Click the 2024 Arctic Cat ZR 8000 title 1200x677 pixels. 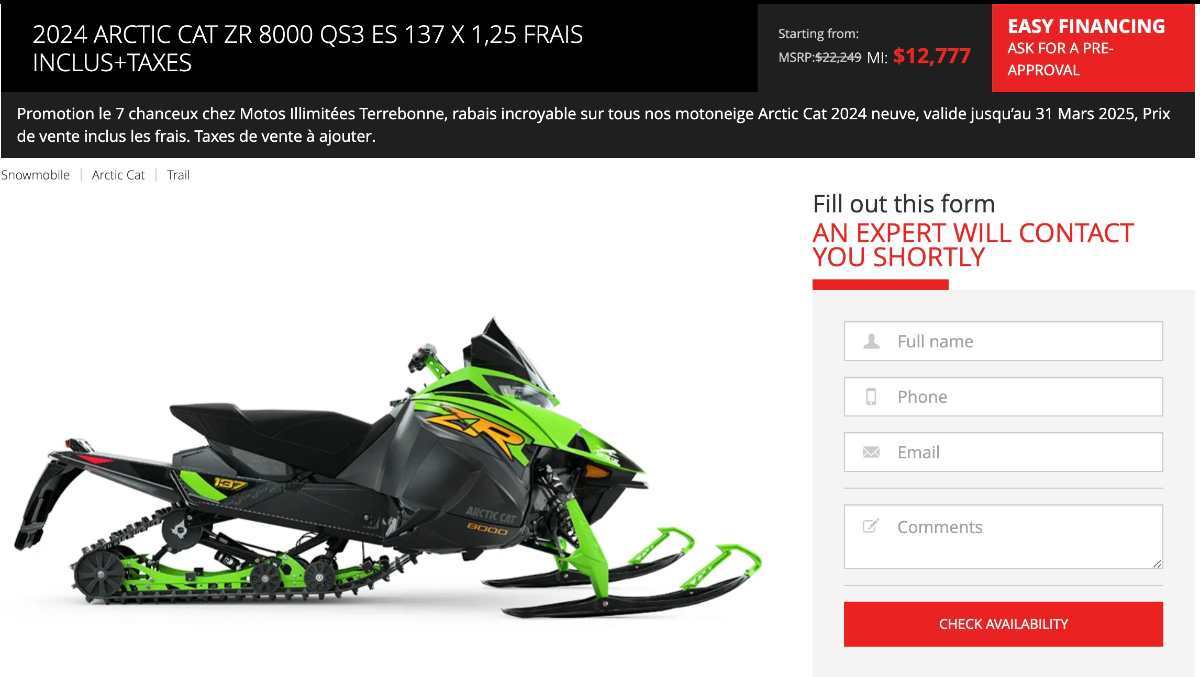pos(308,48)
